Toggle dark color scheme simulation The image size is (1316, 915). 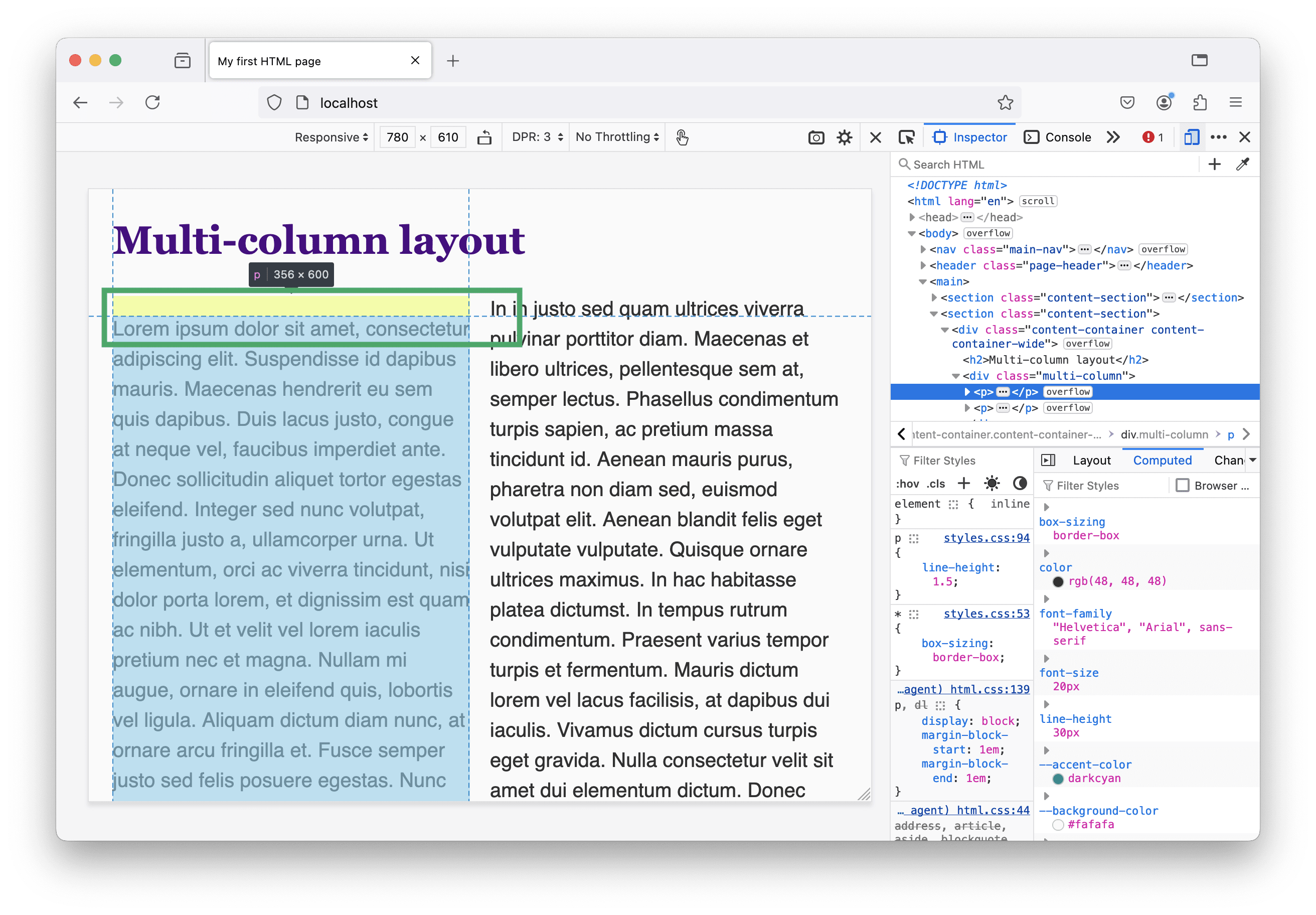click(x=1020, y=483)
